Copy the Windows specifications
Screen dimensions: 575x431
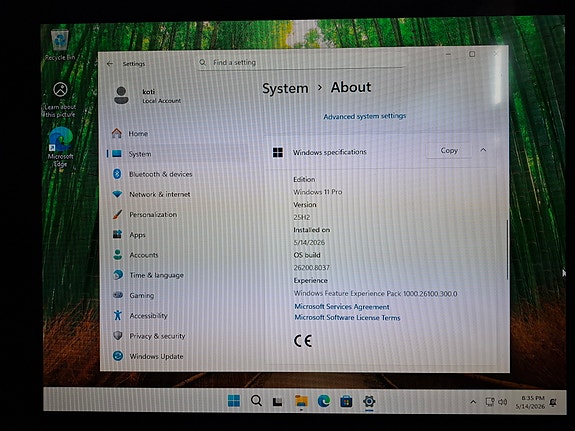[x=449, y=150]
